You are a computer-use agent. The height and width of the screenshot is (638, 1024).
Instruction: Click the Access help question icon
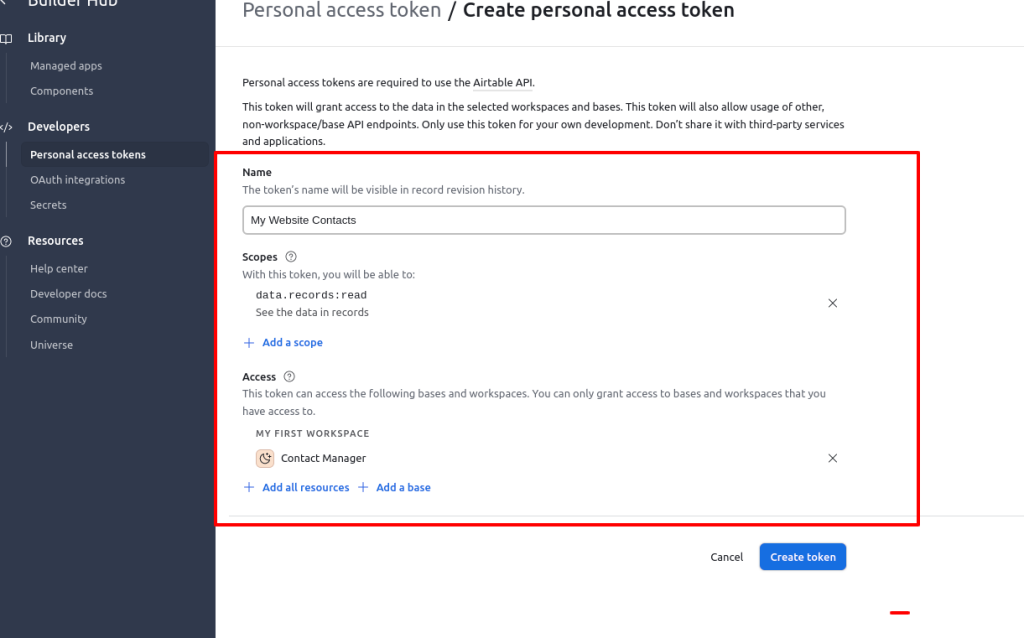(x=289, y=377)
